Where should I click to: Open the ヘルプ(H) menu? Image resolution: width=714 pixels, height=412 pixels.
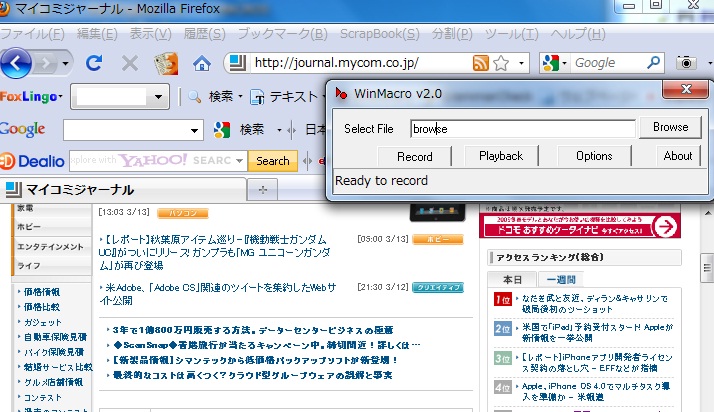pyautogui.click(x=578, y=34)
